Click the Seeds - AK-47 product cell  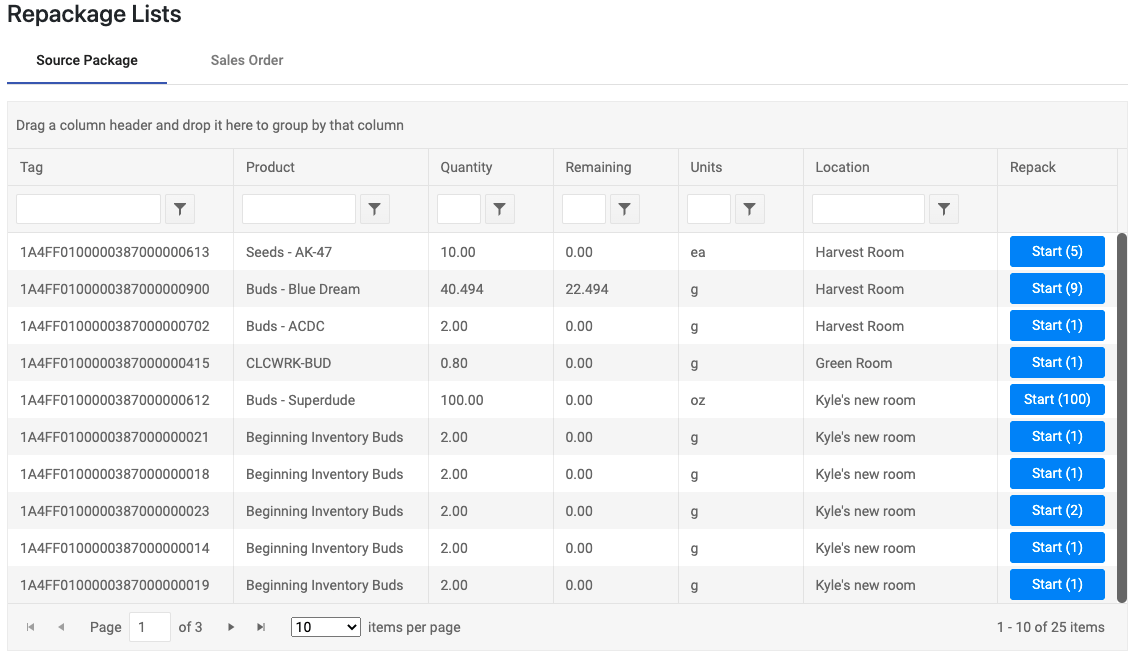(331, 252)
